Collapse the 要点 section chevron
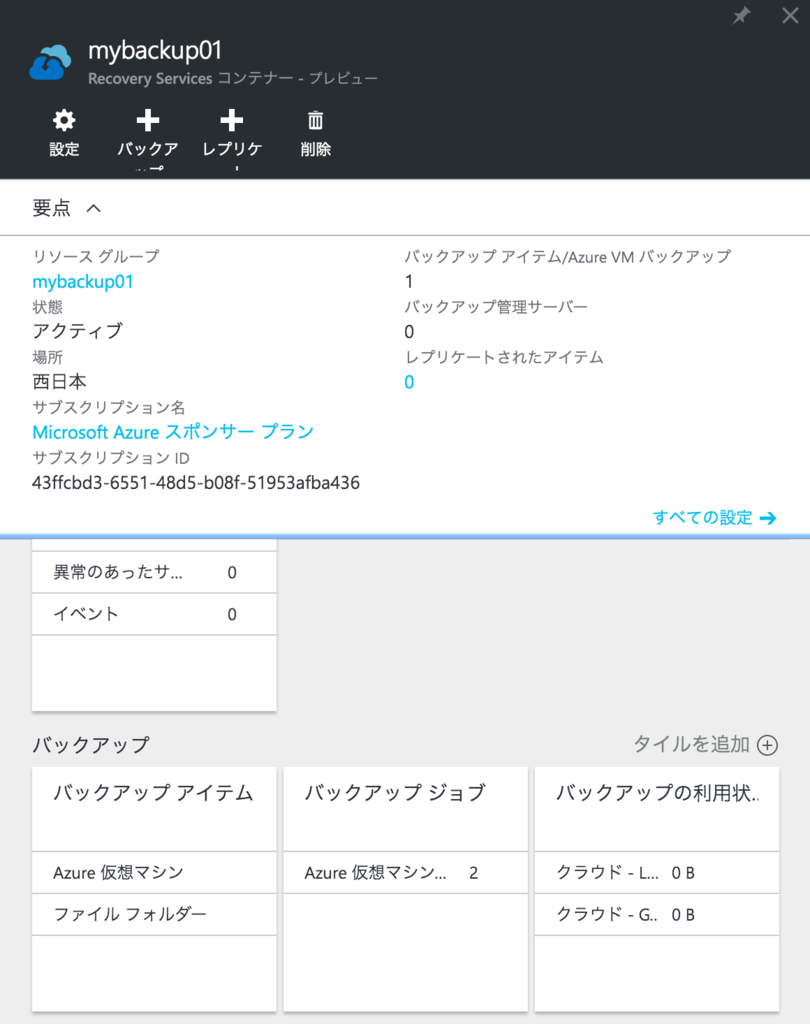The image size is (810, 1024). pyautogui.click(x=94, y=208)
